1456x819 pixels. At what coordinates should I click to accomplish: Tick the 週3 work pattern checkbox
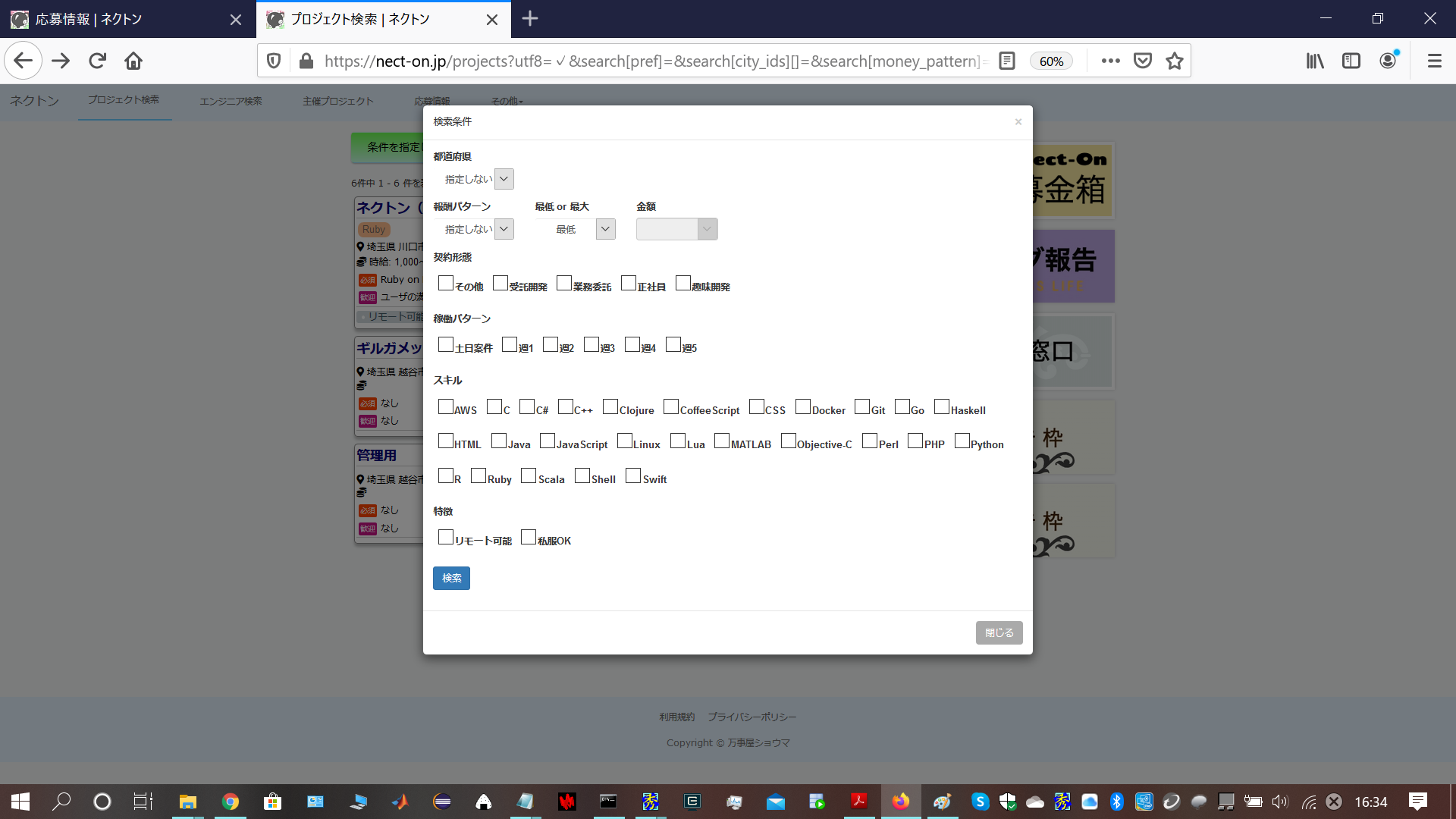591,344
